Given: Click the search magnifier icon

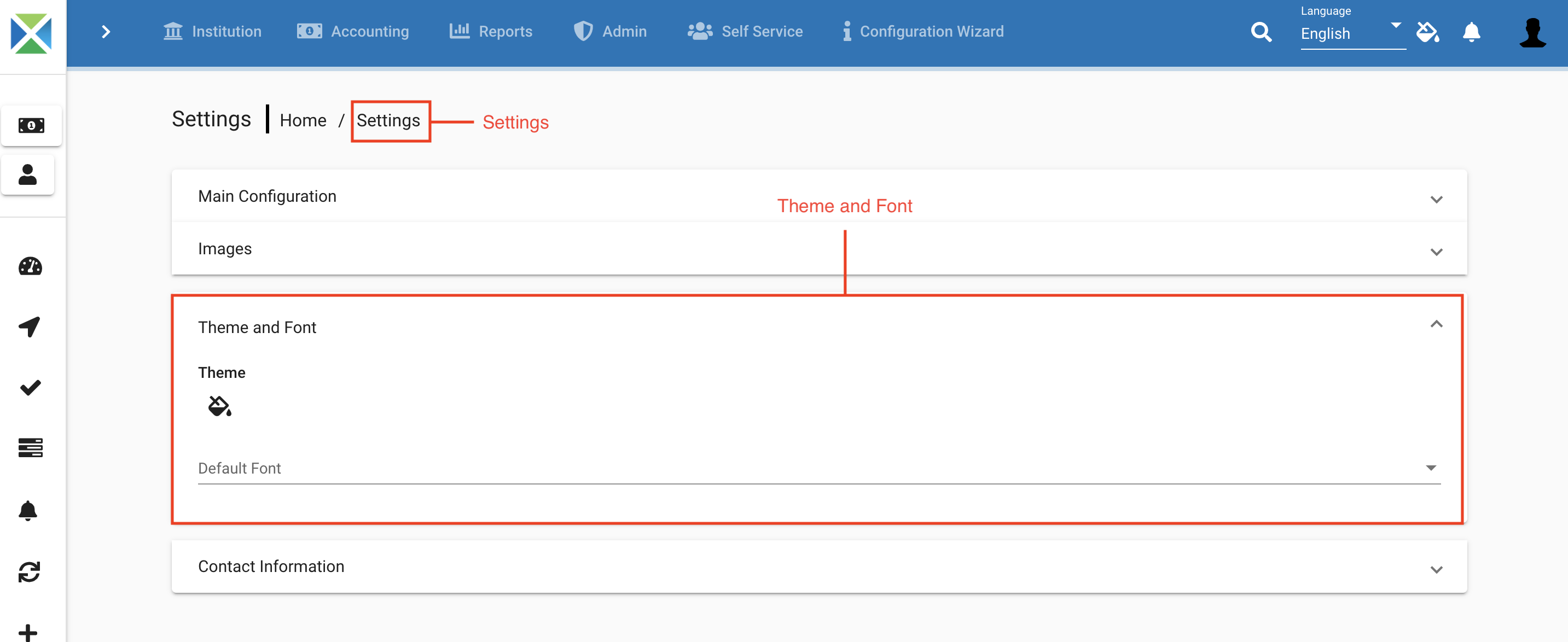Looking at the screenshot, I should pos(1261,32).
